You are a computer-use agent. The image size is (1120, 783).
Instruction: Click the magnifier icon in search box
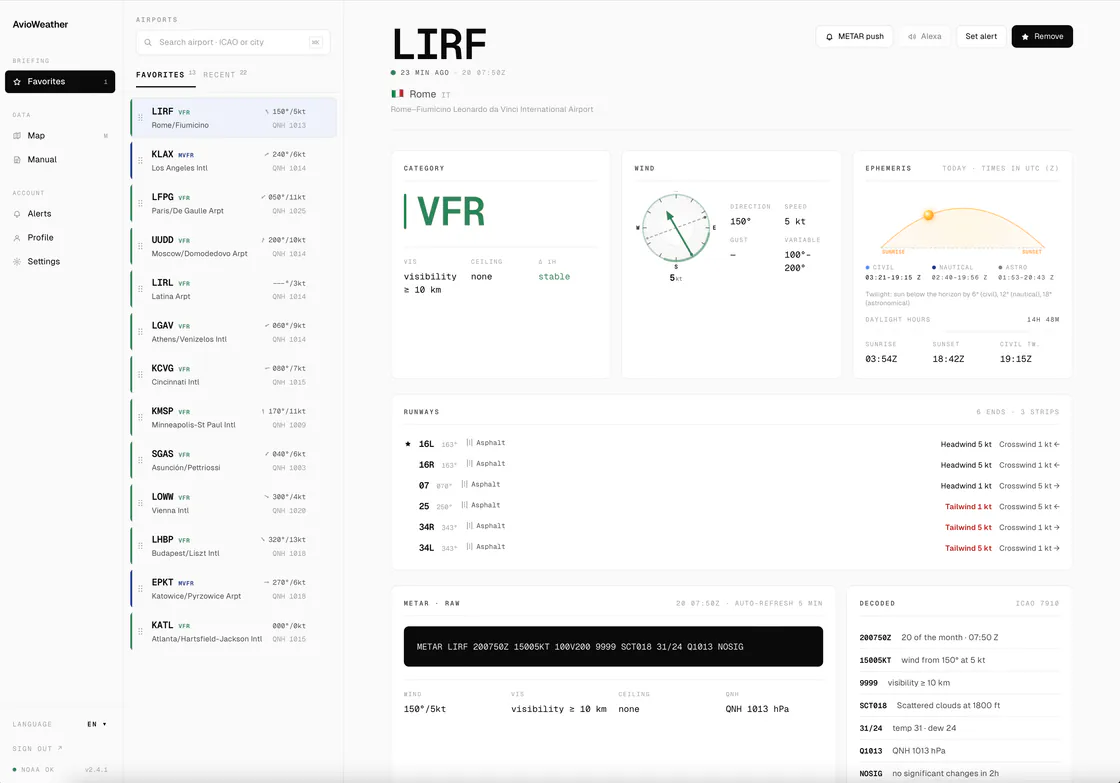pyautogui.click(x=148, y=42)
